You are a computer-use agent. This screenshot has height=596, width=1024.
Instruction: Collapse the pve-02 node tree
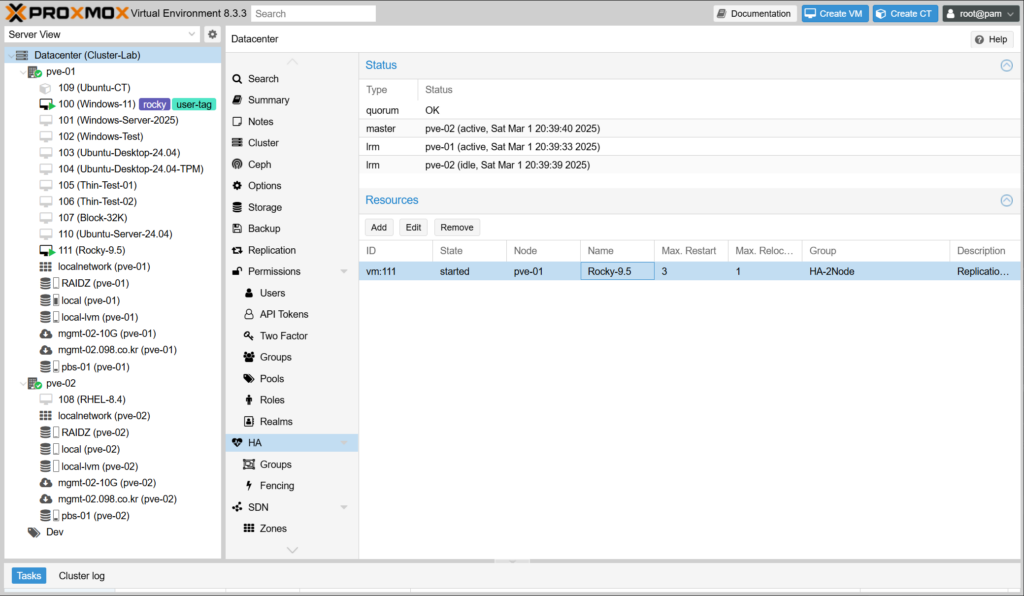point(23,383)
